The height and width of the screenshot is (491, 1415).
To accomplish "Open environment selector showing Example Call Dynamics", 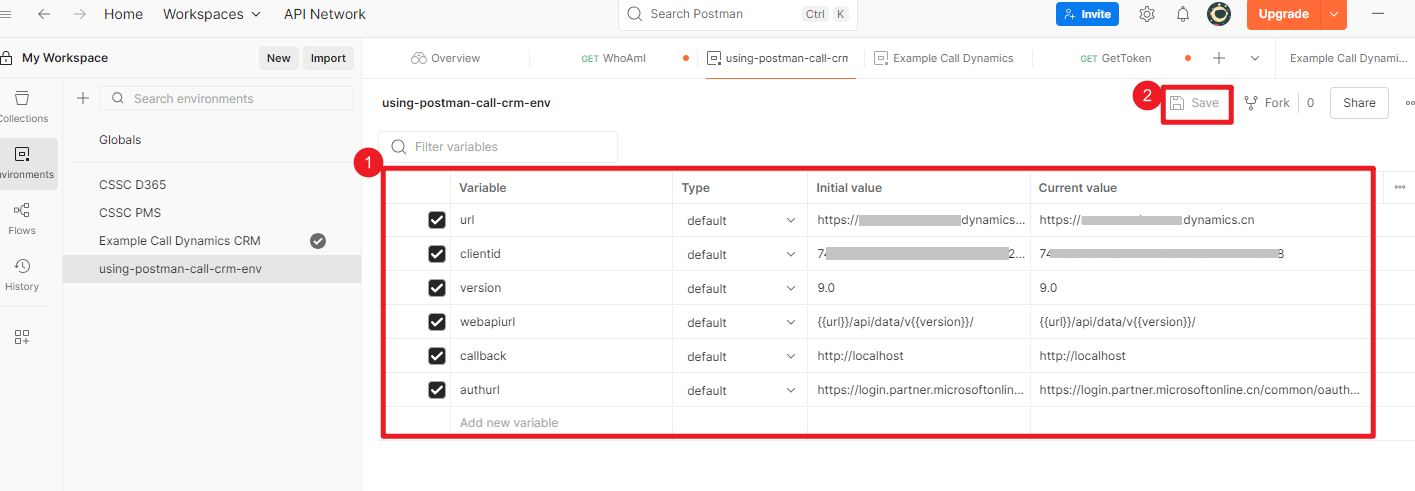I will pyautogui.click(x=1348, y=58).
